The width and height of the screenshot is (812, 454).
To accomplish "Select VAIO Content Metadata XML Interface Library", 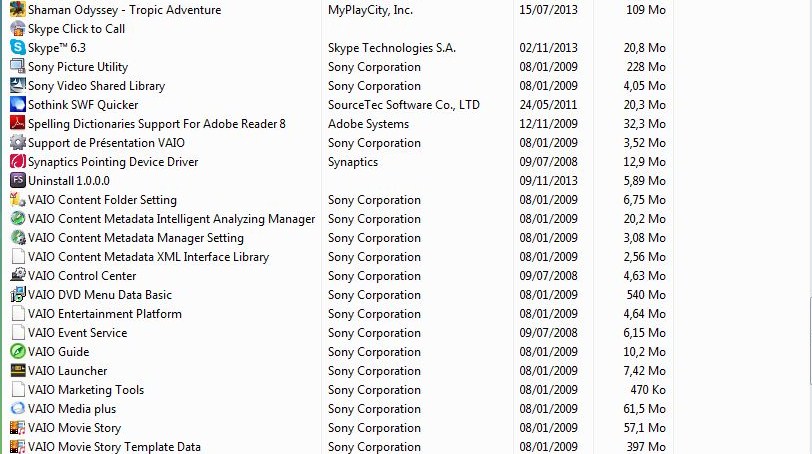I will [x=148, y=257].
